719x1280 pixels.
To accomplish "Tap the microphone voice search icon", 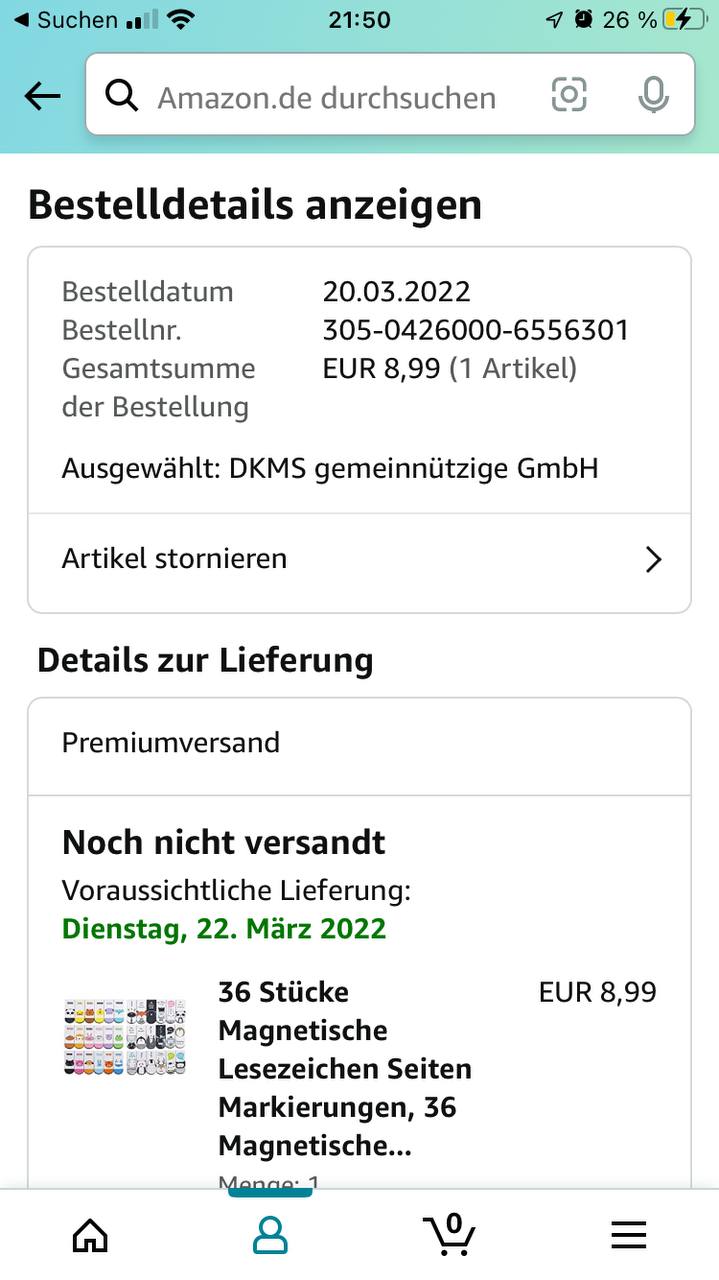I will (x=653, y=95).
